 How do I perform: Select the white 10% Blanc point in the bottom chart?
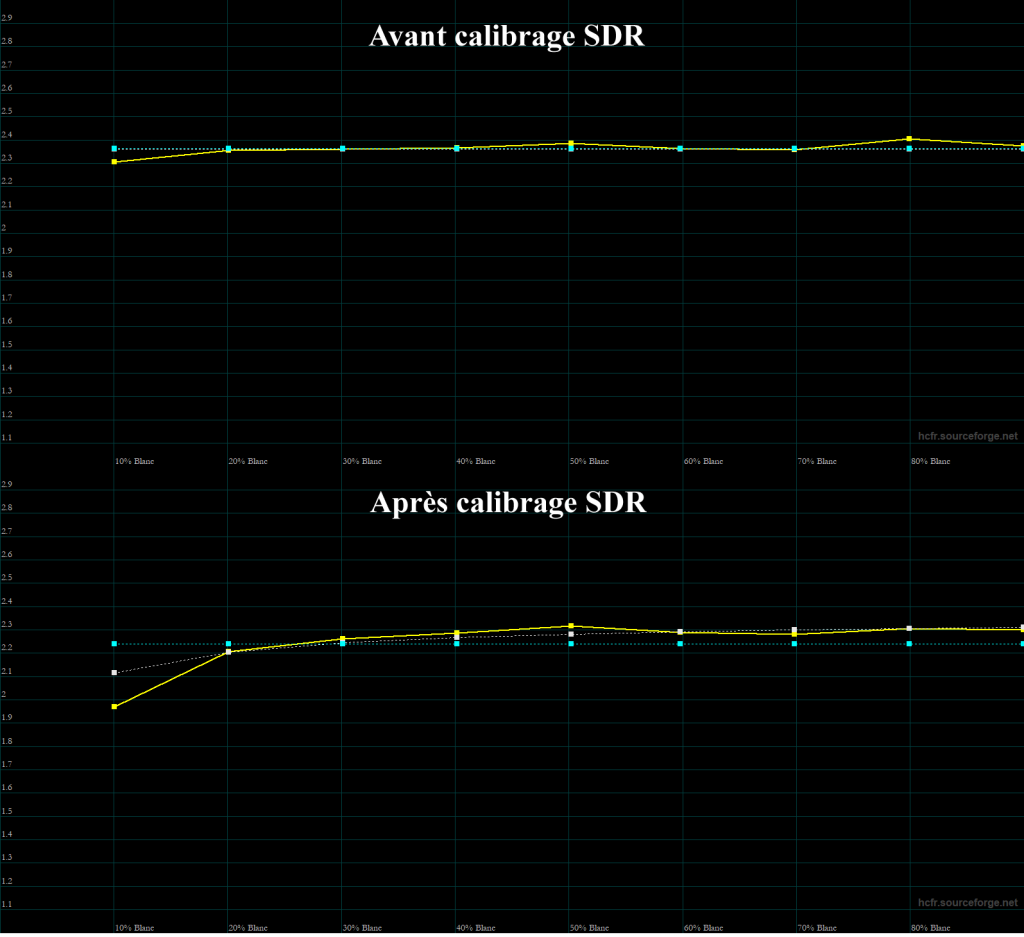(115, 673)
